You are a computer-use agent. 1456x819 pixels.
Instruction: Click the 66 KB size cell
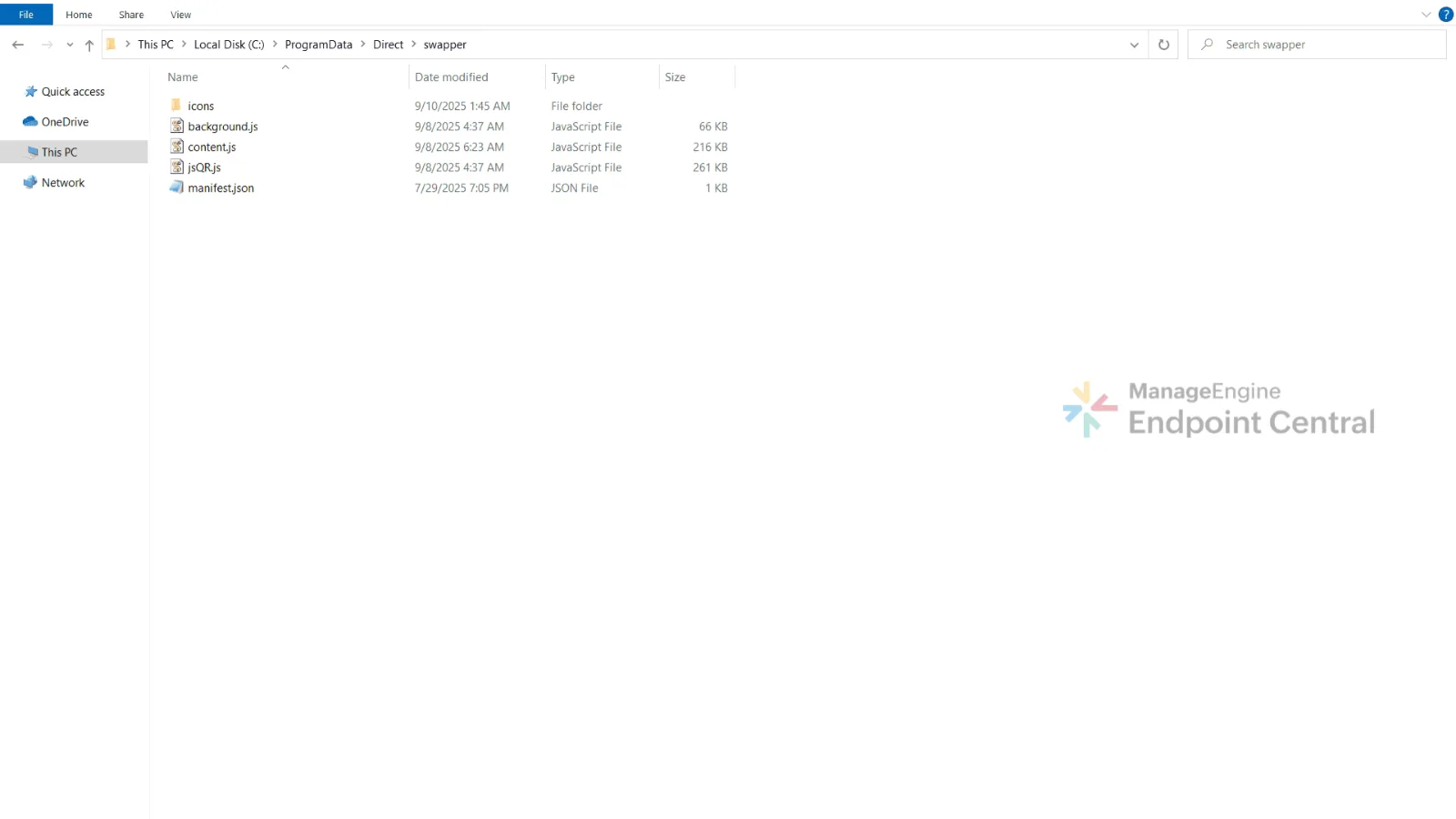pos(713,126)
